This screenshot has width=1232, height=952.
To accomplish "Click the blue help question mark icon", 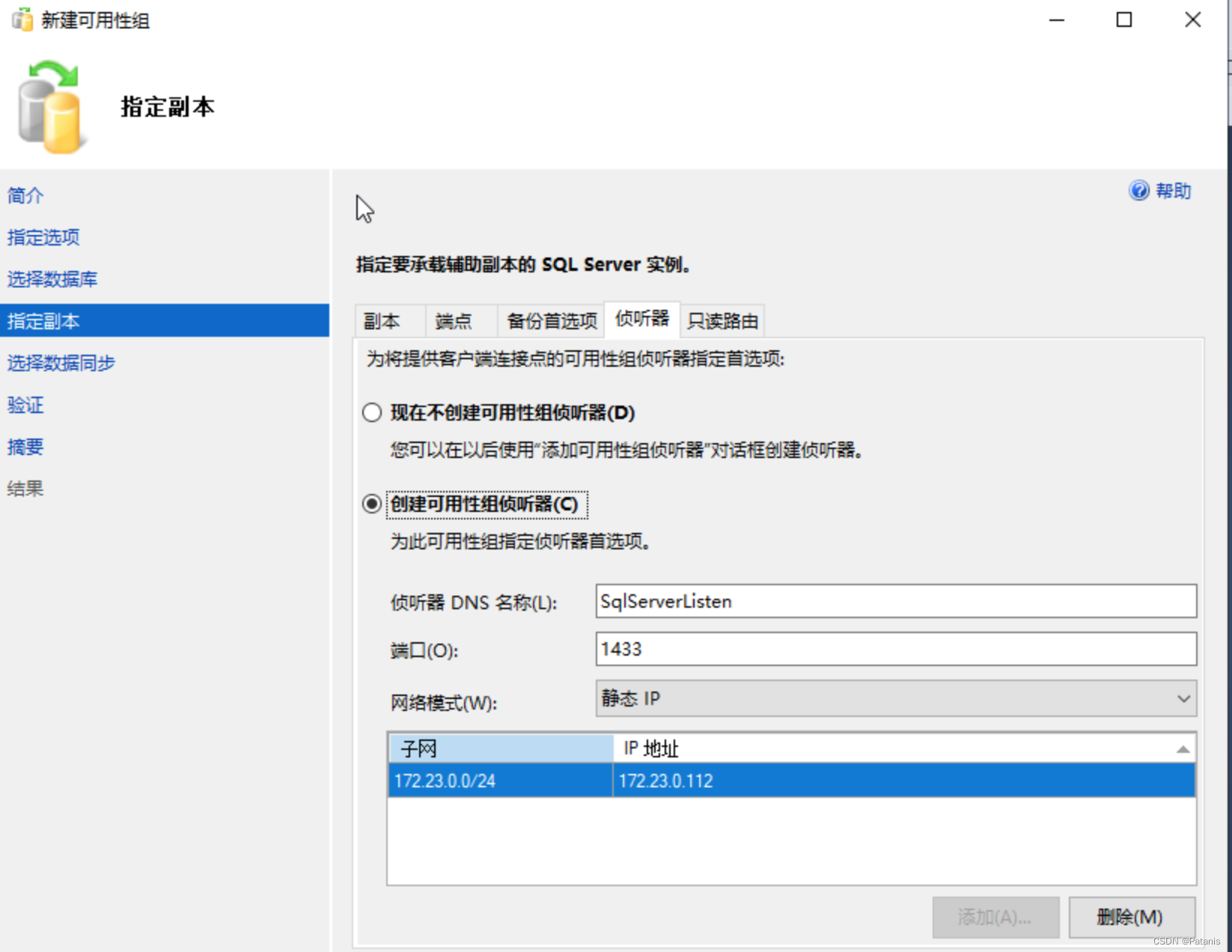I will click(x=1139, y=191).
